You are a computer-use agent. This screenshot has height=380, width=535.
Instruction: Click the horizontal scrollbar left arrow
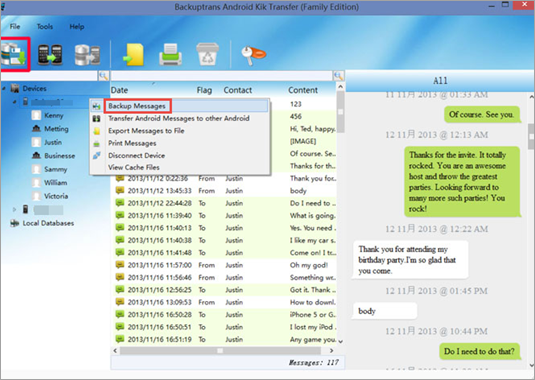tap(115, 351)
